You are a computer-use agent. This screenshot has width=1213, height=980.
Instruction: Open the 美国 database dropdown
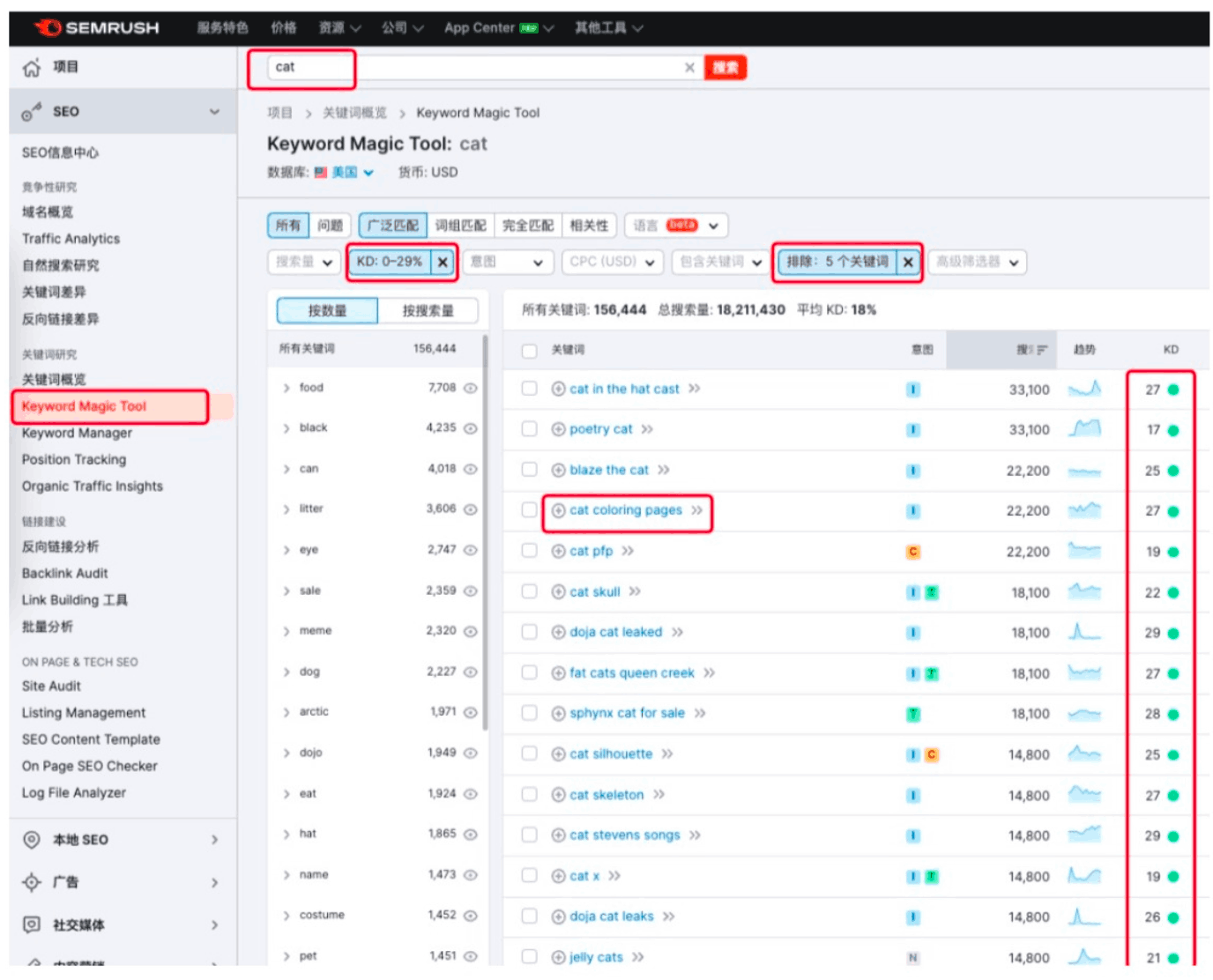point(352,173)
